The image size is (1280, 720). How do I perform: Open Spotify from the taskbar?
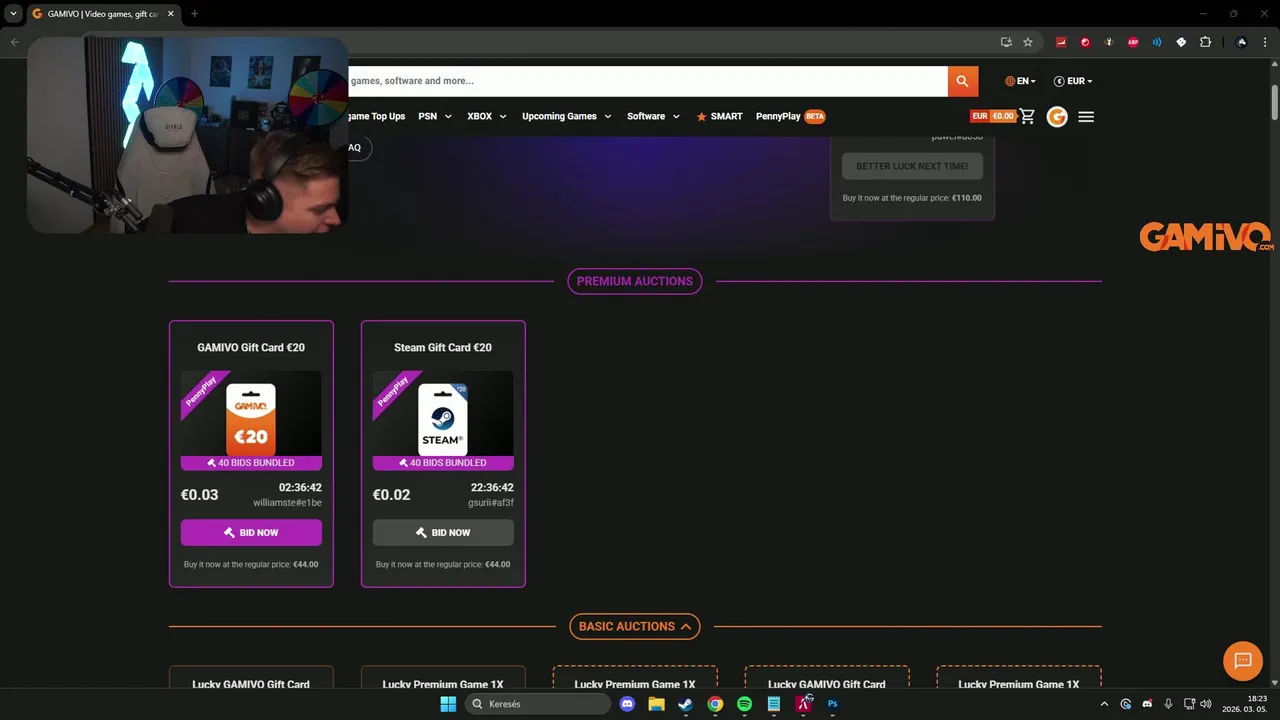pos(744,704)
